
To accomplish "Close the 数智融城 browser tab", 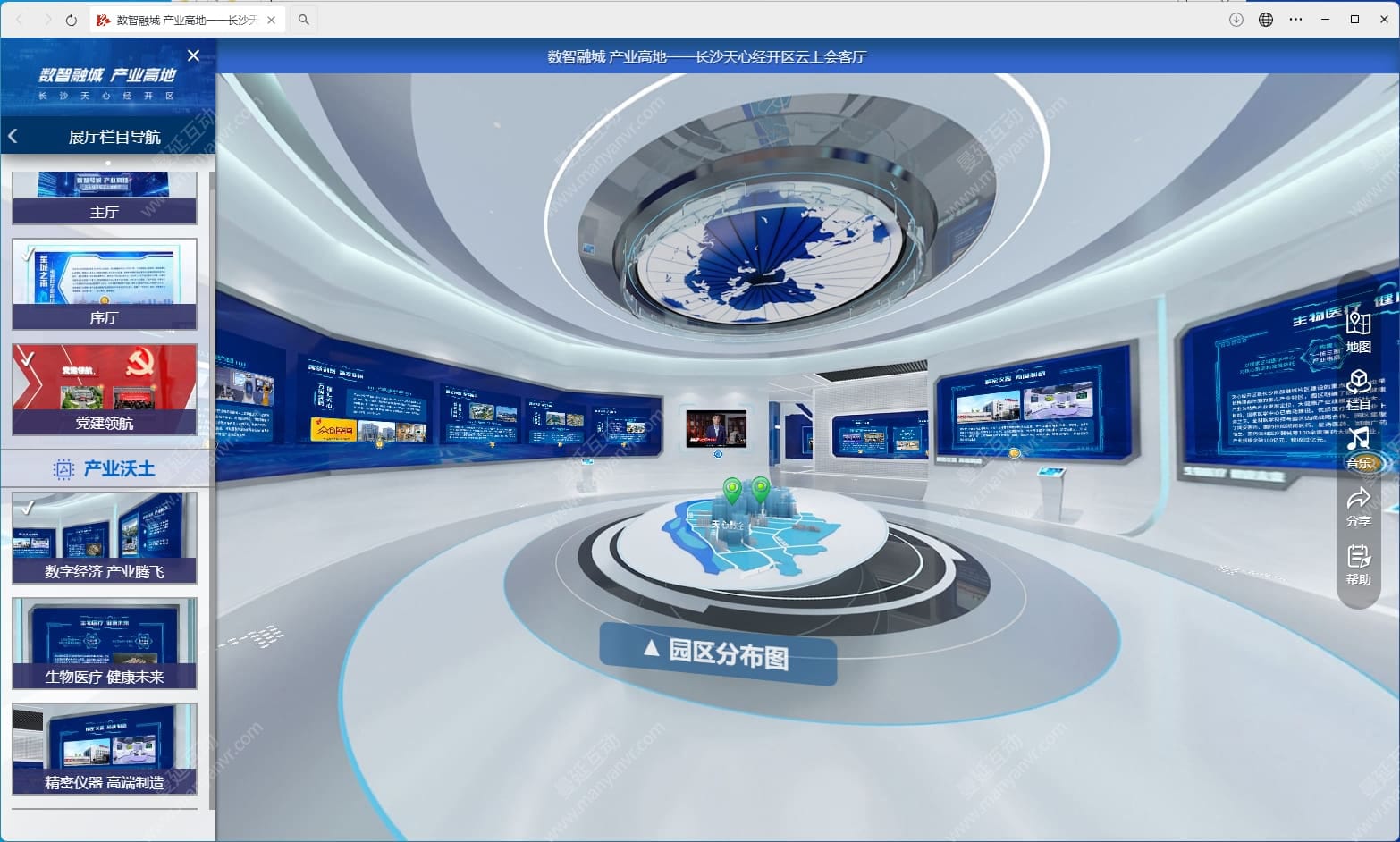I will point(272,20).
